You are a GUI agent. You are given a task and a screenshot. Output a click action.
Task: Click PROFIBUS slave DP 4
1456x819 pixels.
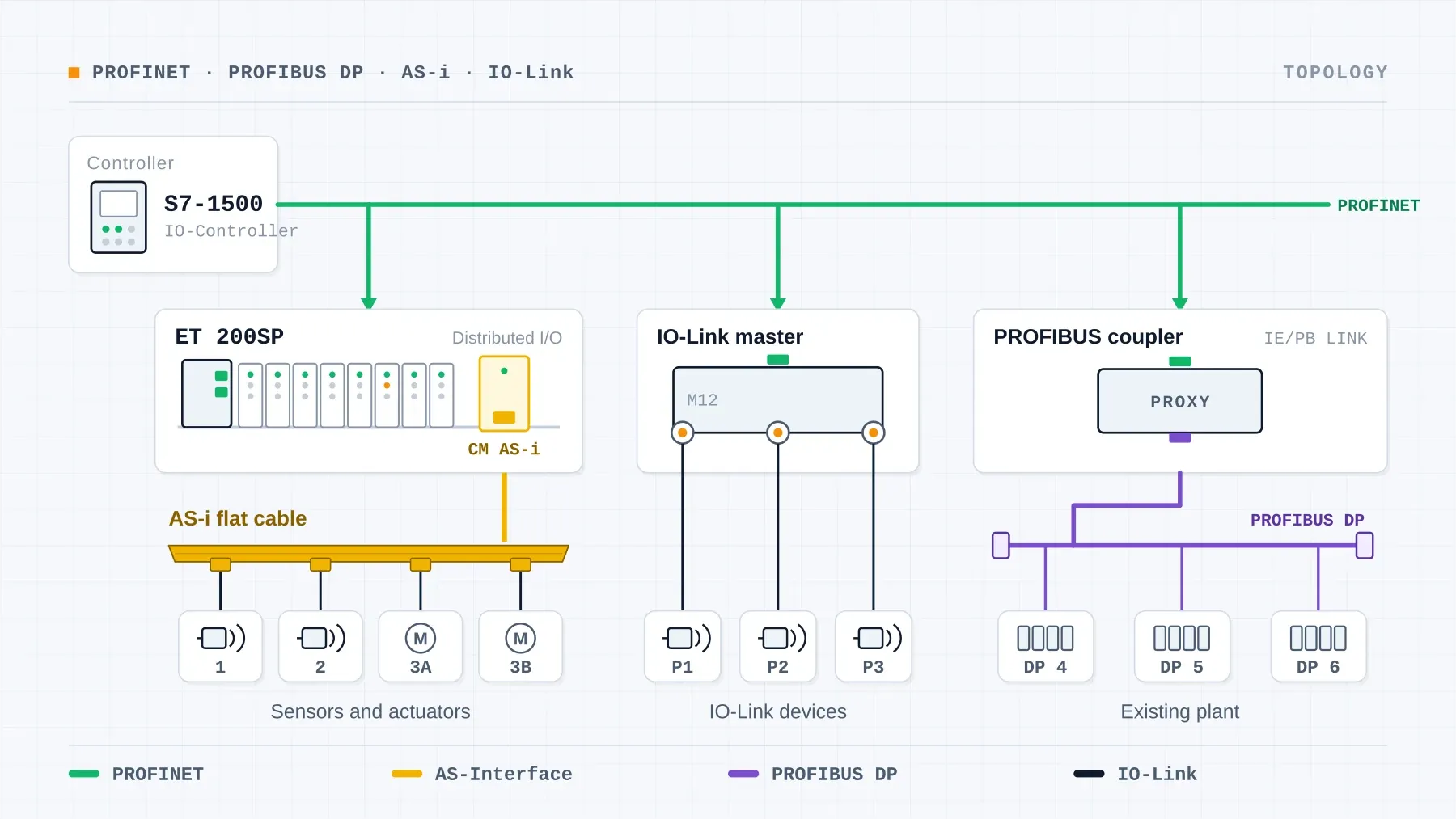click(x=1045, y=646)
